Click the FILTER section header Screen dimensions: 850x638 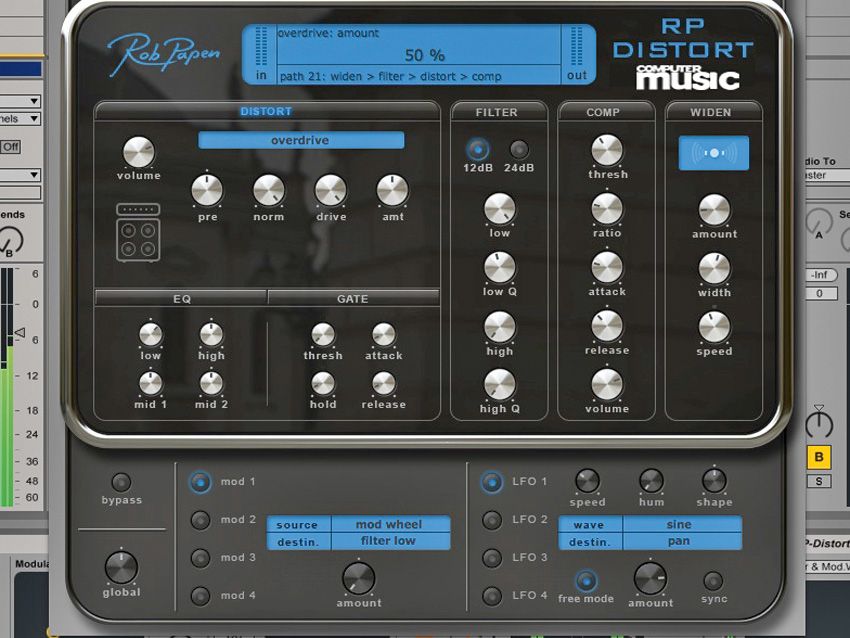[x=498, y=112]
